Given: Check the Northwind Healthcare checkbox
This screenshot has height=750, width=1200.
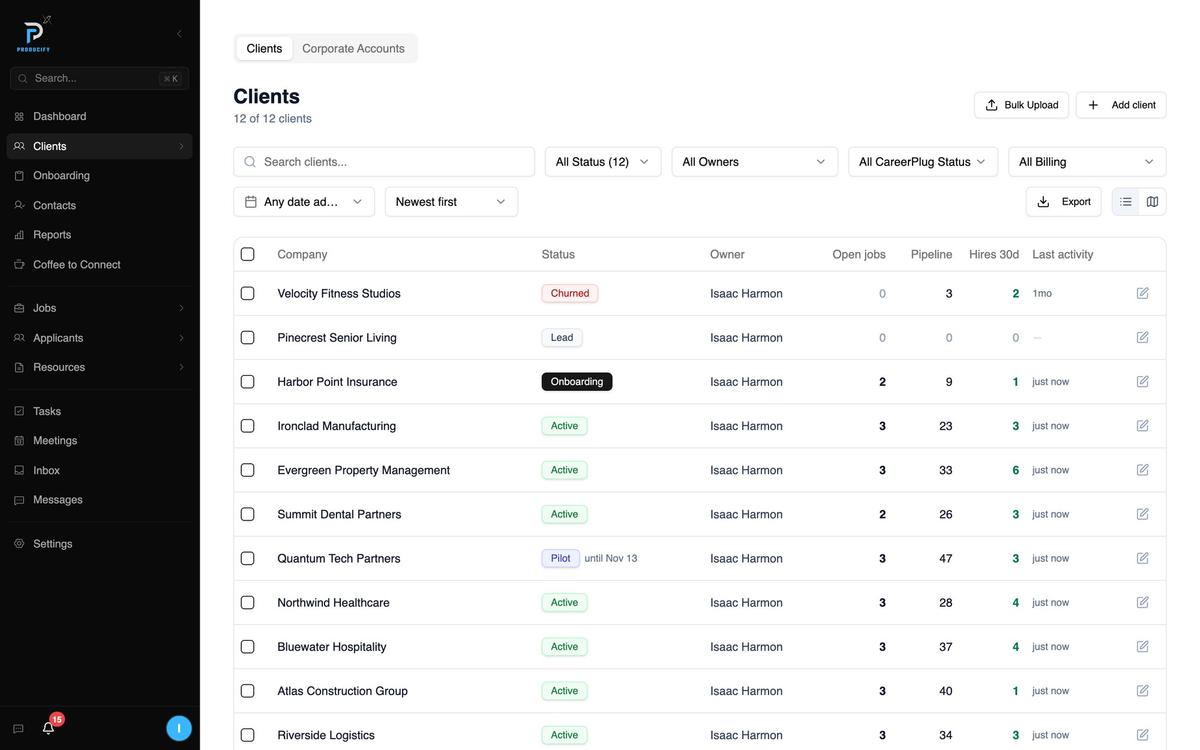Looking at the screenshot, I should point(248,603).
